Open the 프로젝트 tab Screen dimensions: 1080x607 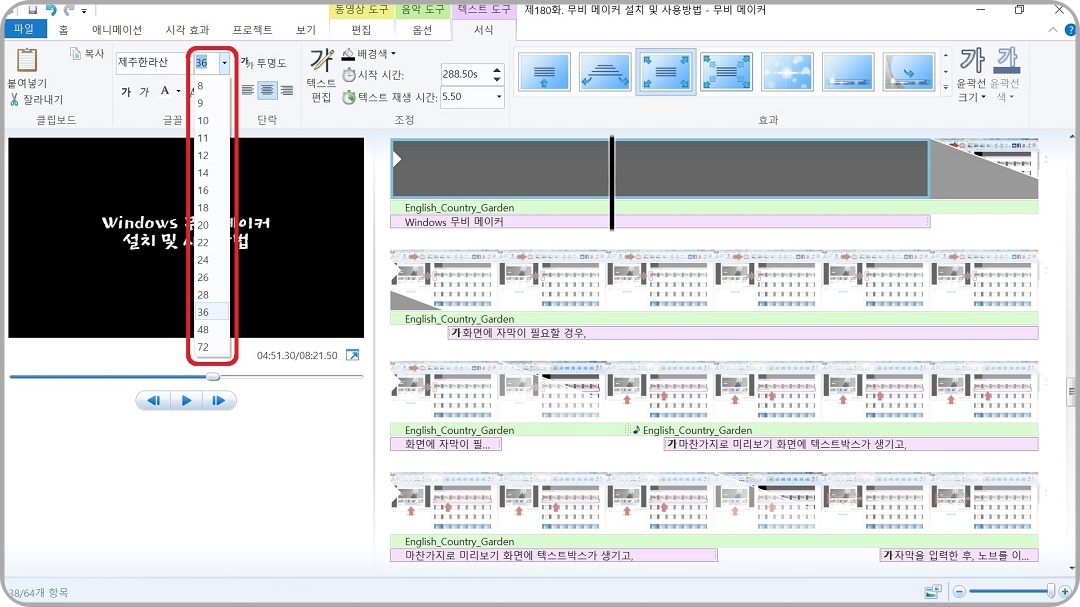point(252,30)
